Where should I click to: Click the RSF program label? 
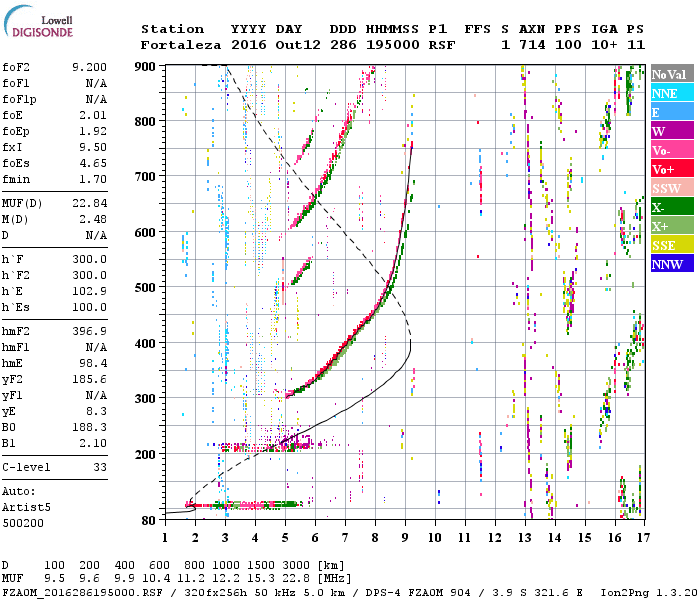tap(442, 45)
